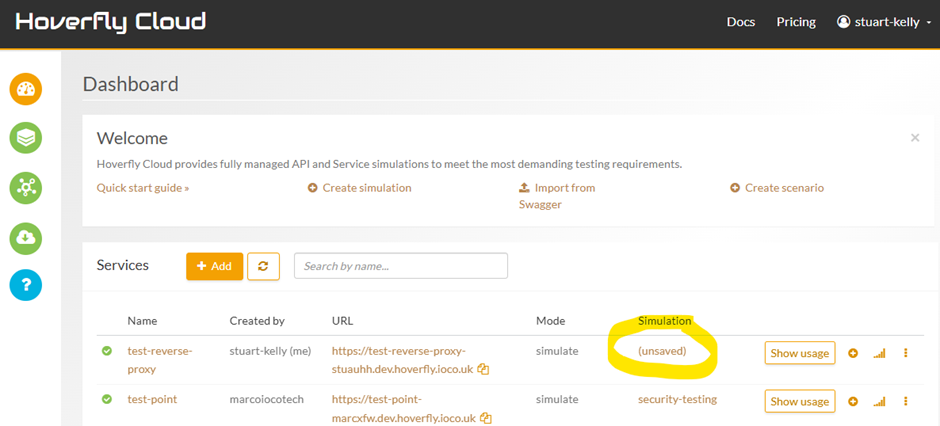Image resolution: width=940 pixels, height=426 pixels.
Task: Open the Quick start guide link
Action: (x=143, y=188)
